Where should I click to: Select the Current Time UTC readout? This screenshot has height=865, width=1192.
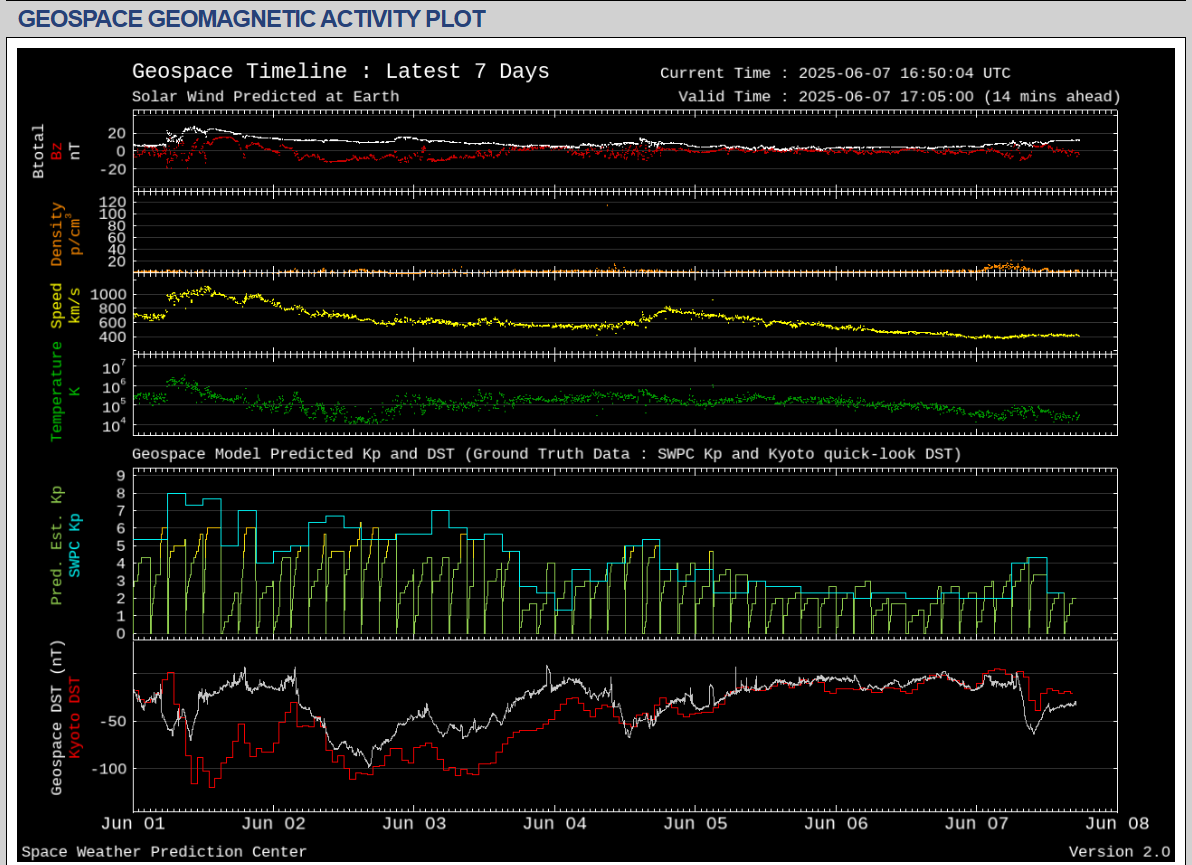[835, 73]
